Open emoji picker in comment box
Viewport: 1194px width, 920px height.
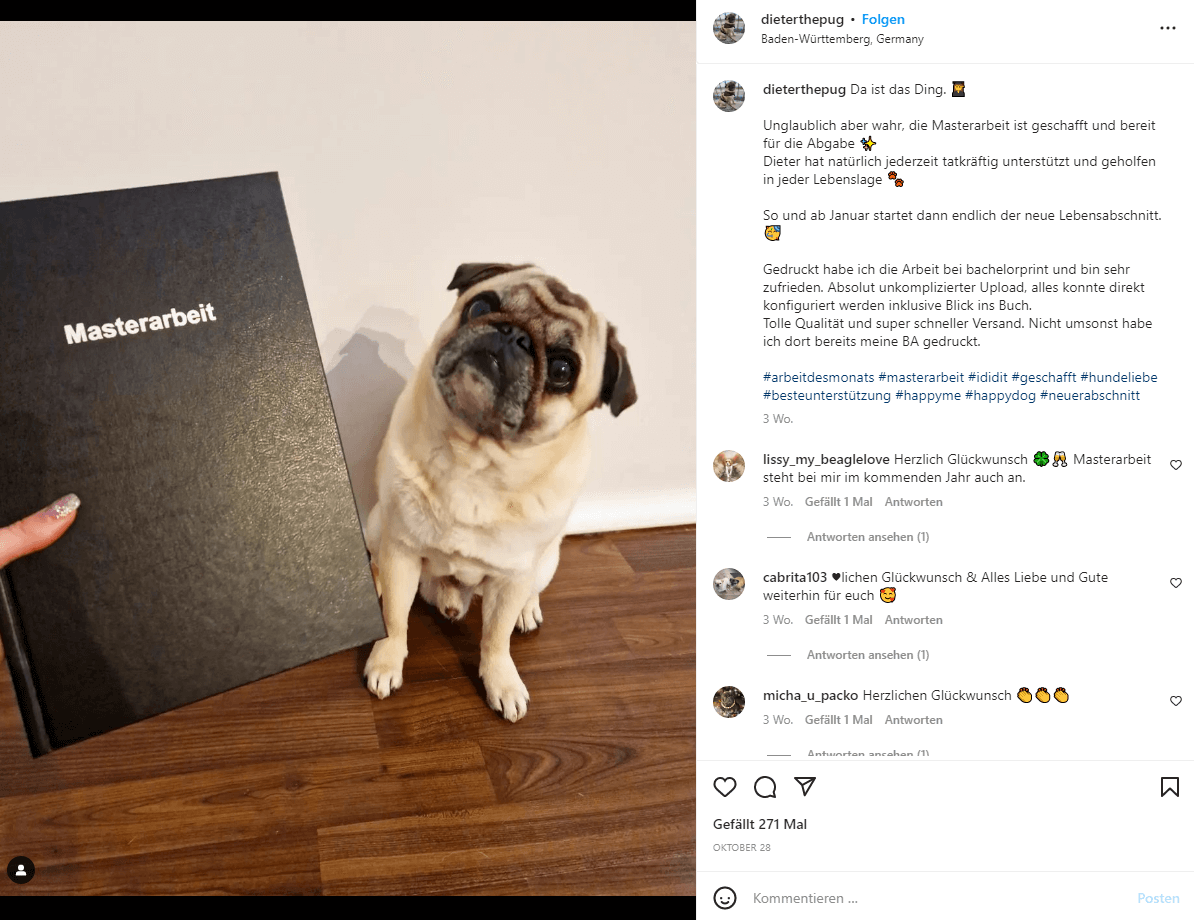click(x=725, y=898)
